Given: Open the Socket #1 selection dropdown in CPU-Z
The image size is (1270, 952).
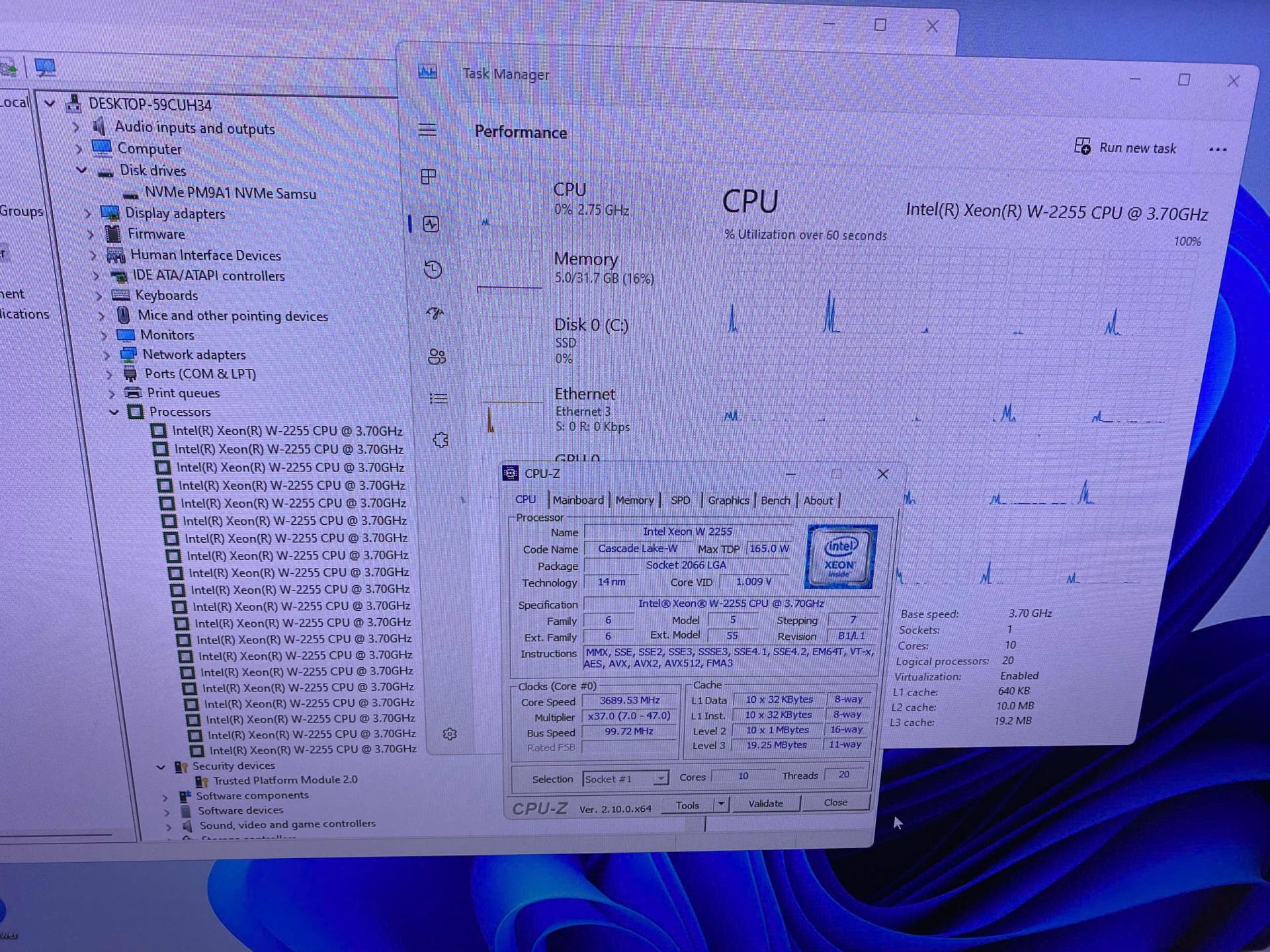Looking at the screenshot, I should click(x=659, y=778).
